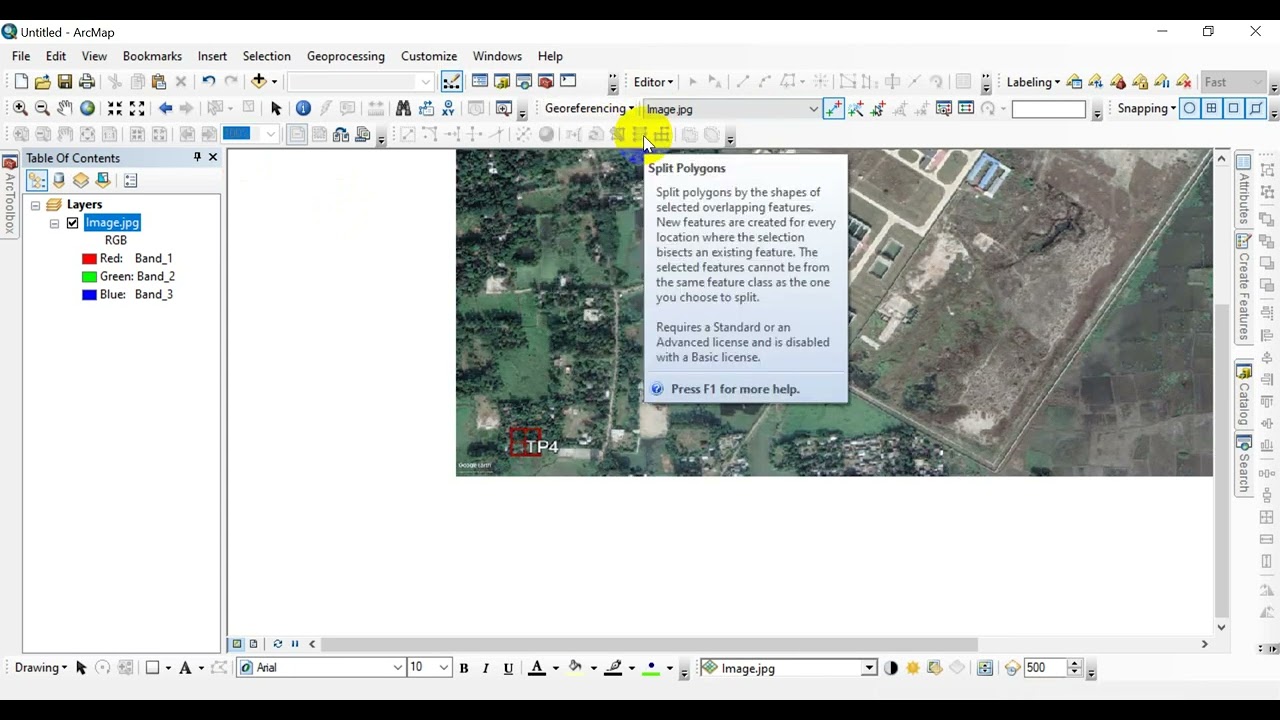Open the ArcToolbox window icon
This screenshot has height=720, width=1280.
point(546,82)
